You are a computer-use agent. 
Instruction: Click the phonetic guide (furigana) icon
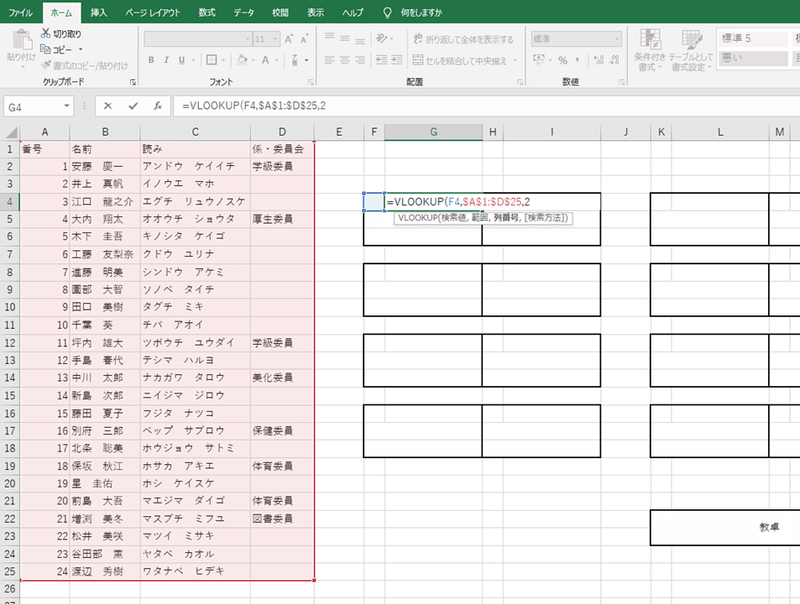295,60
